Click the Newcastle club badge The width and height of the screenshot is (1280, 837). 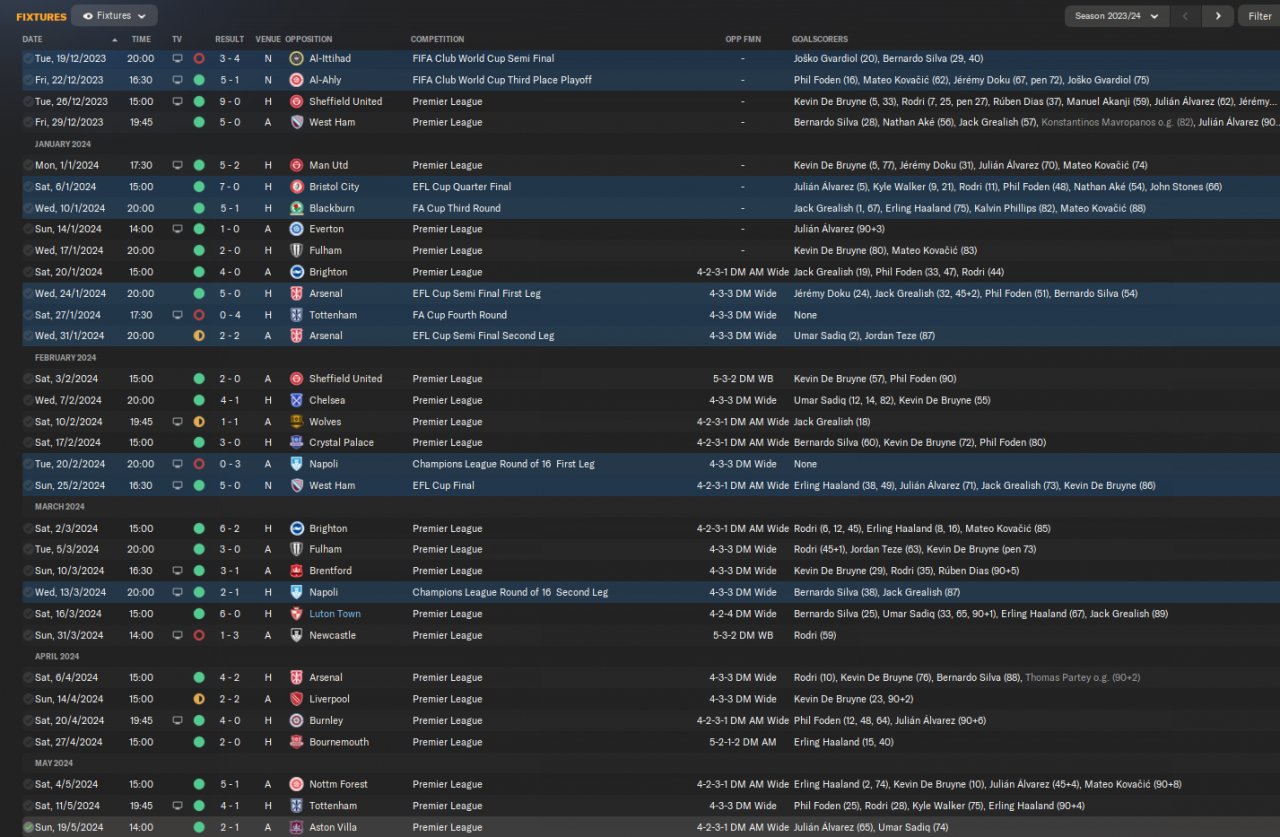(297, 635)
